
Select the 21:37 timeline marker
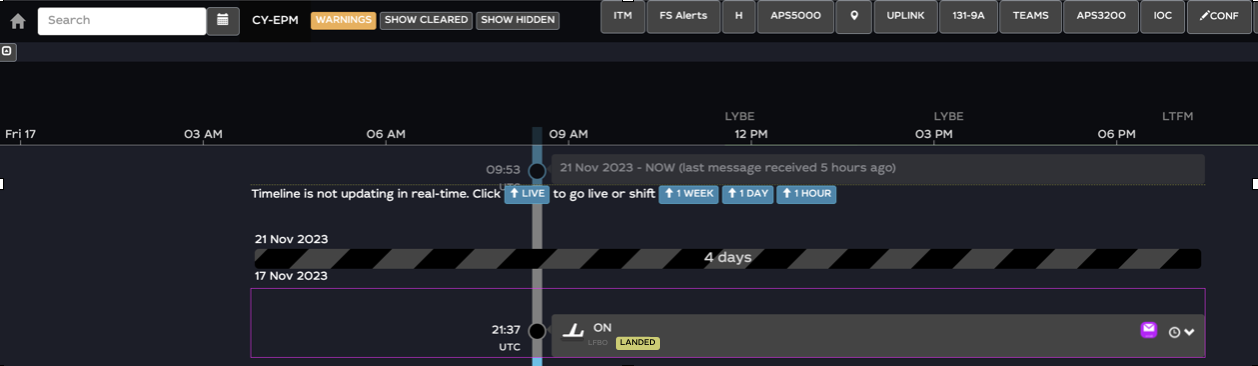(537, 331)
